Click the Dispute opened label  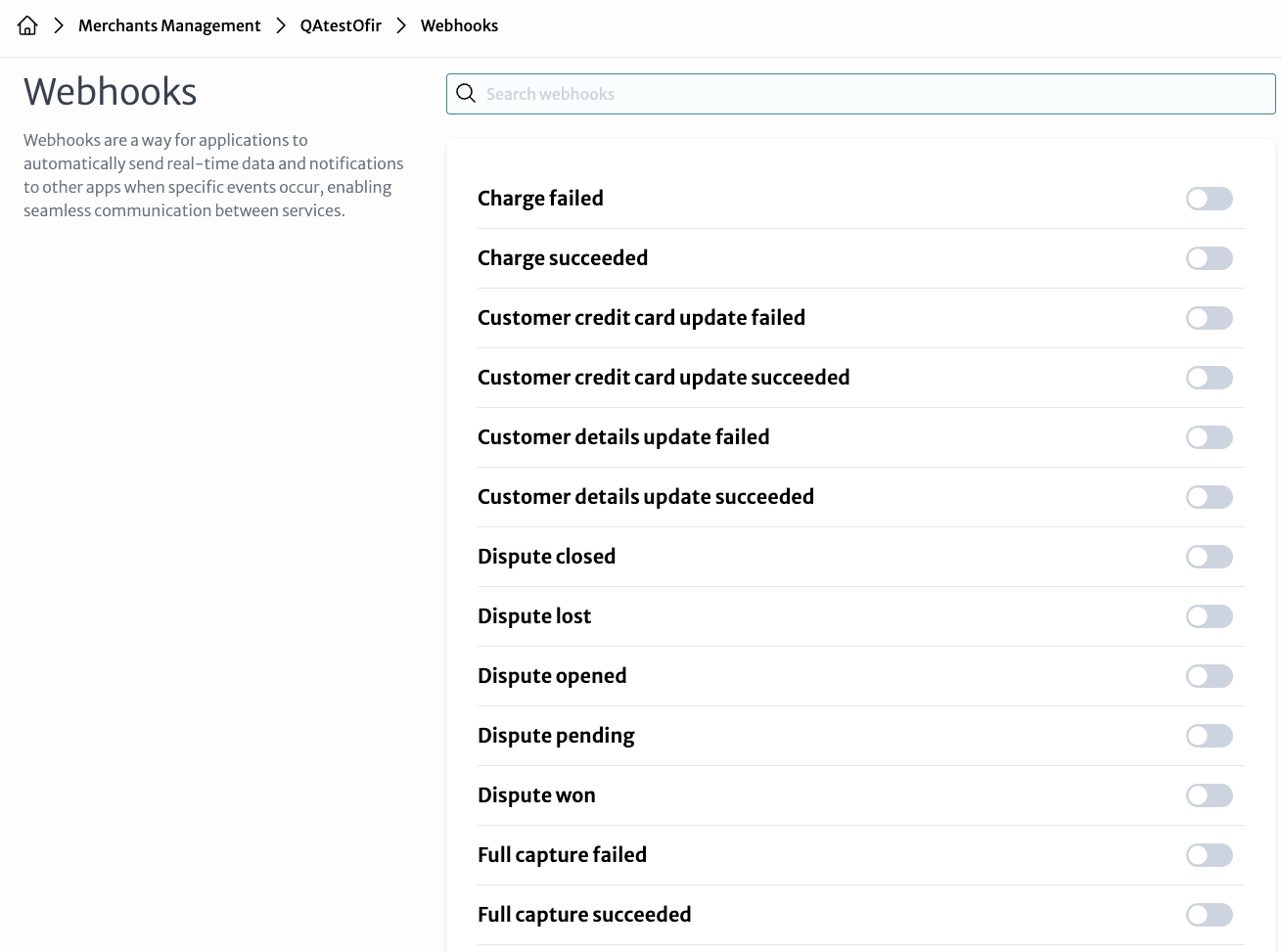(552, 676)
